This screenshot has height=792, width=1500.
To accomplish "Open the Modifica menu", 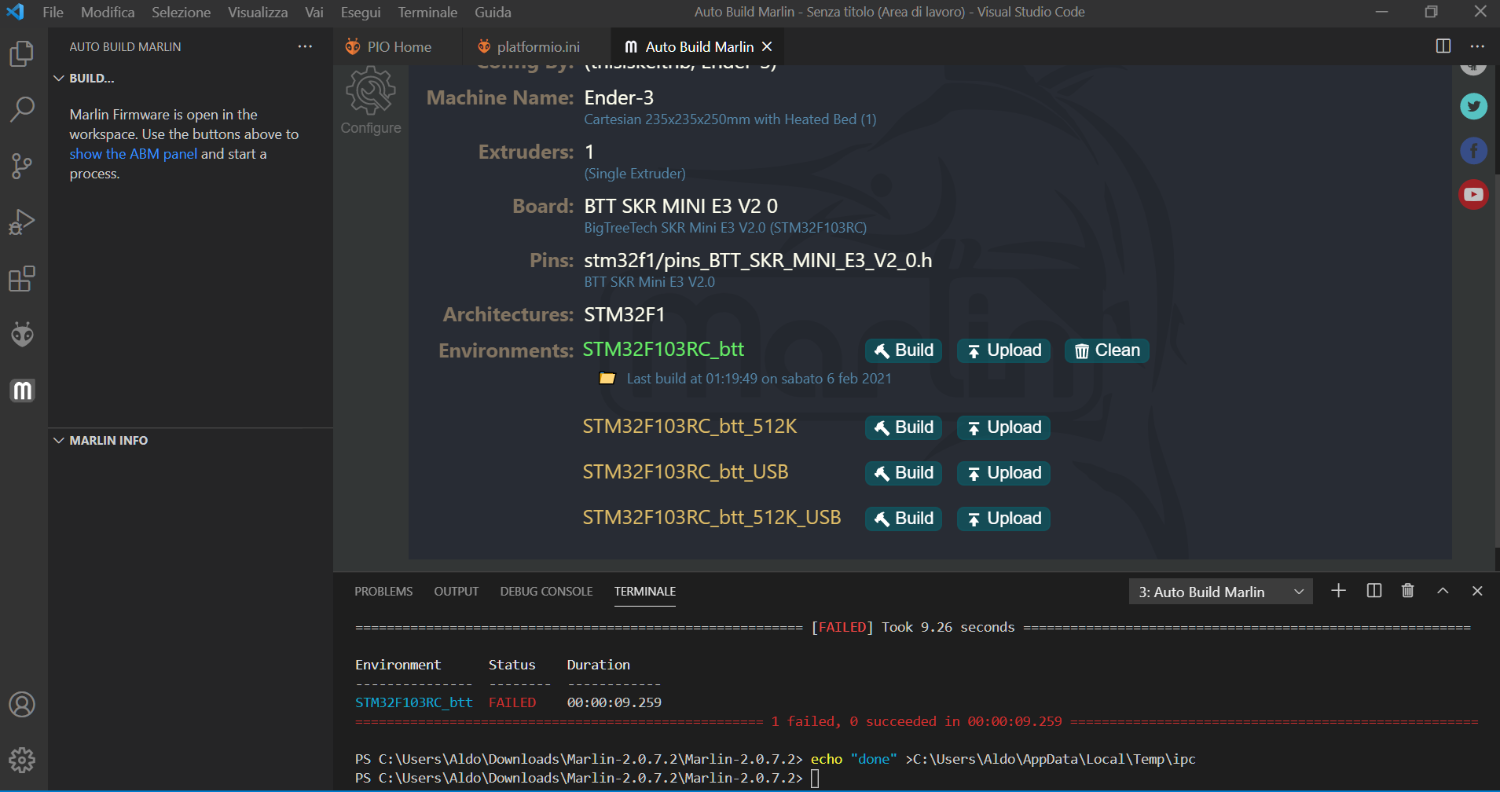I will (108, 12).
